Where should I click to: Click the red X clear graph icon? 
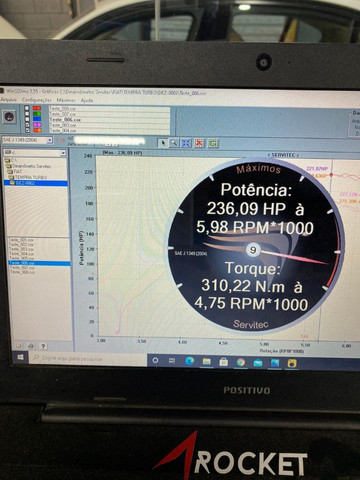[199, 143]
